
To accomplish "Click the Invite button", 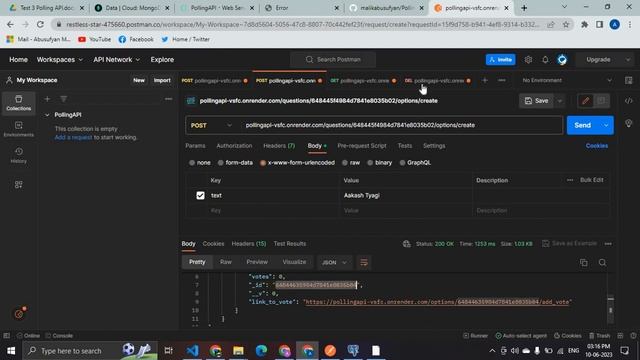I will pos(500,60).
